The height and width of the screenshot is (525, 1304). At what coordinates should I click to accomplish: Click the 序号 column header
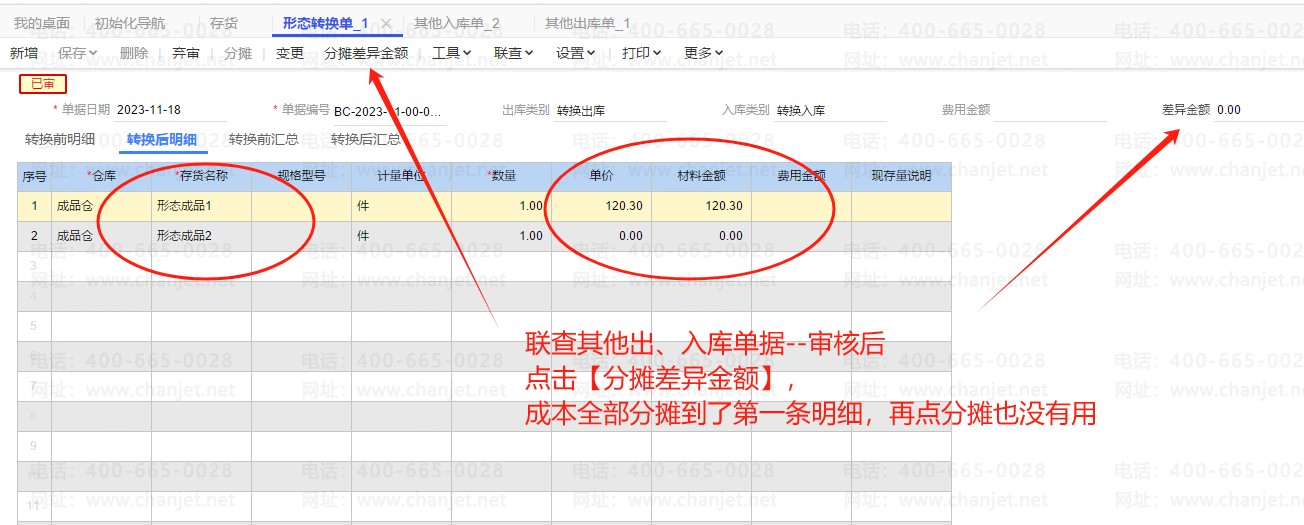coord(34,176)
